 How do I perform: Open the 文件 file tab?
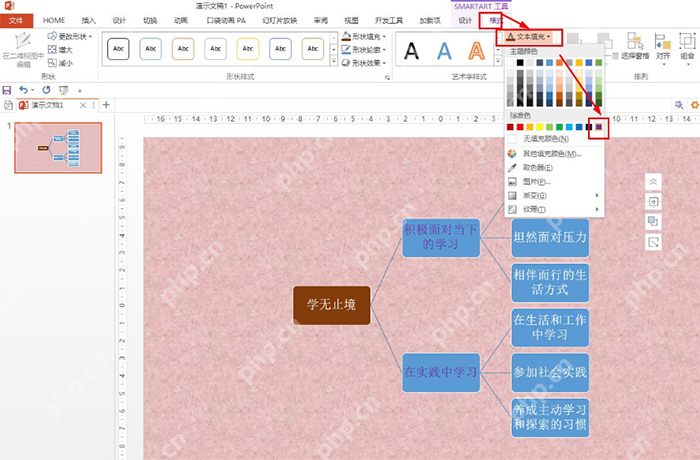tap(16, 21)
